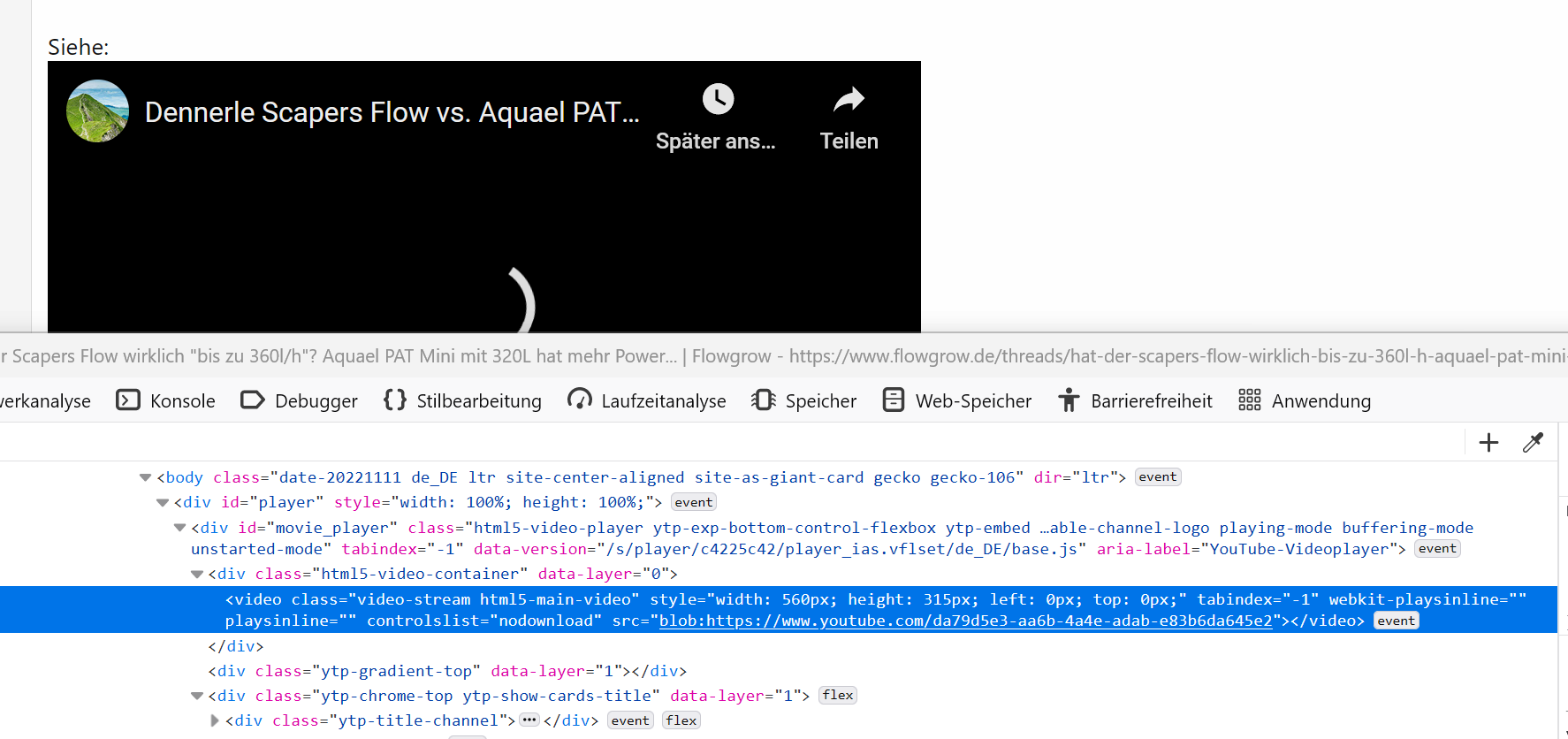Viewport: 1568px width, 739px height.
Task: Open the Barrierefreiheit tab
Action: pos(1135,400)
